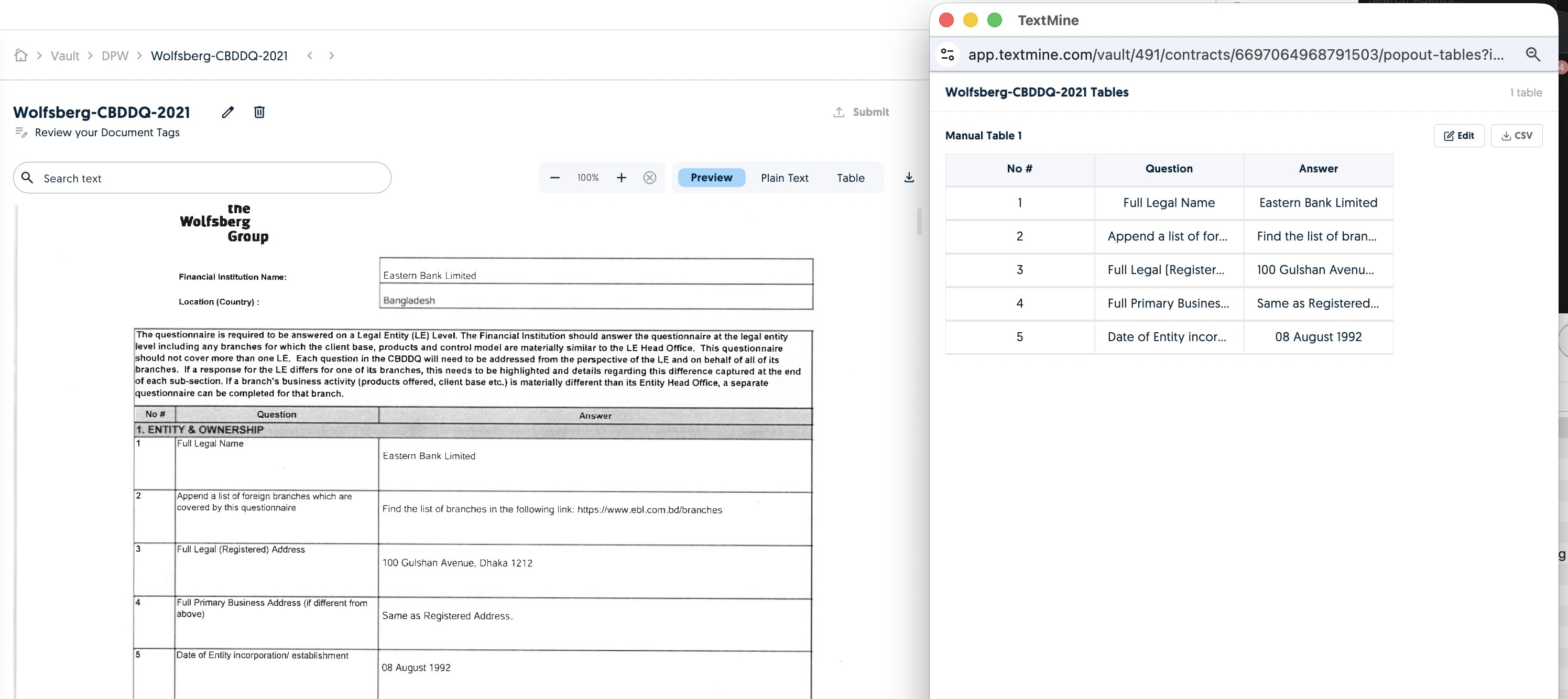Switch to Table tab
The width and height of the screenshot is (1568, 699).
pos(851,178)
